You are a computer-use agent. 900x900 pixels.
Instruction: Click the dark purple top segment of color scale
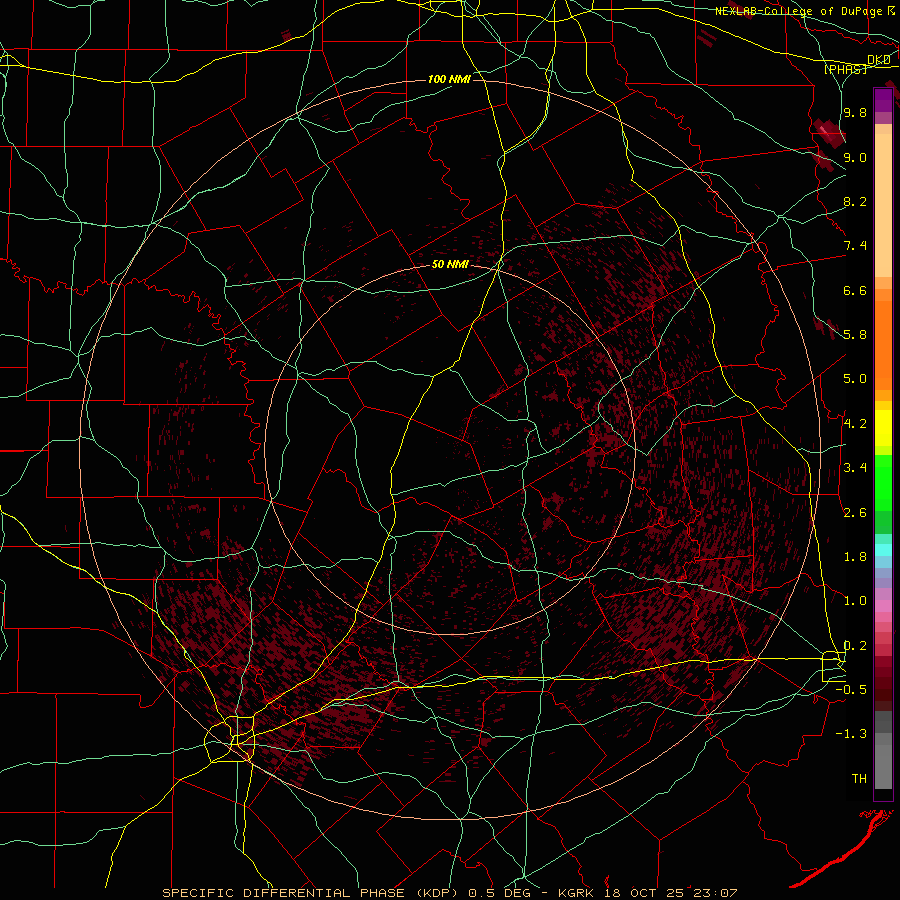point(883,100)
